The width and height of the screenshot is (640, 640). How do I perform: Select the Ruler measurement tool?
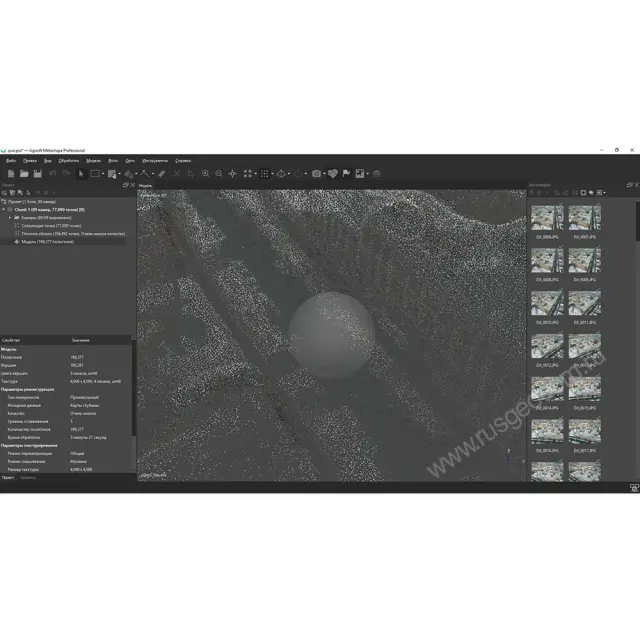coord(161,173)
